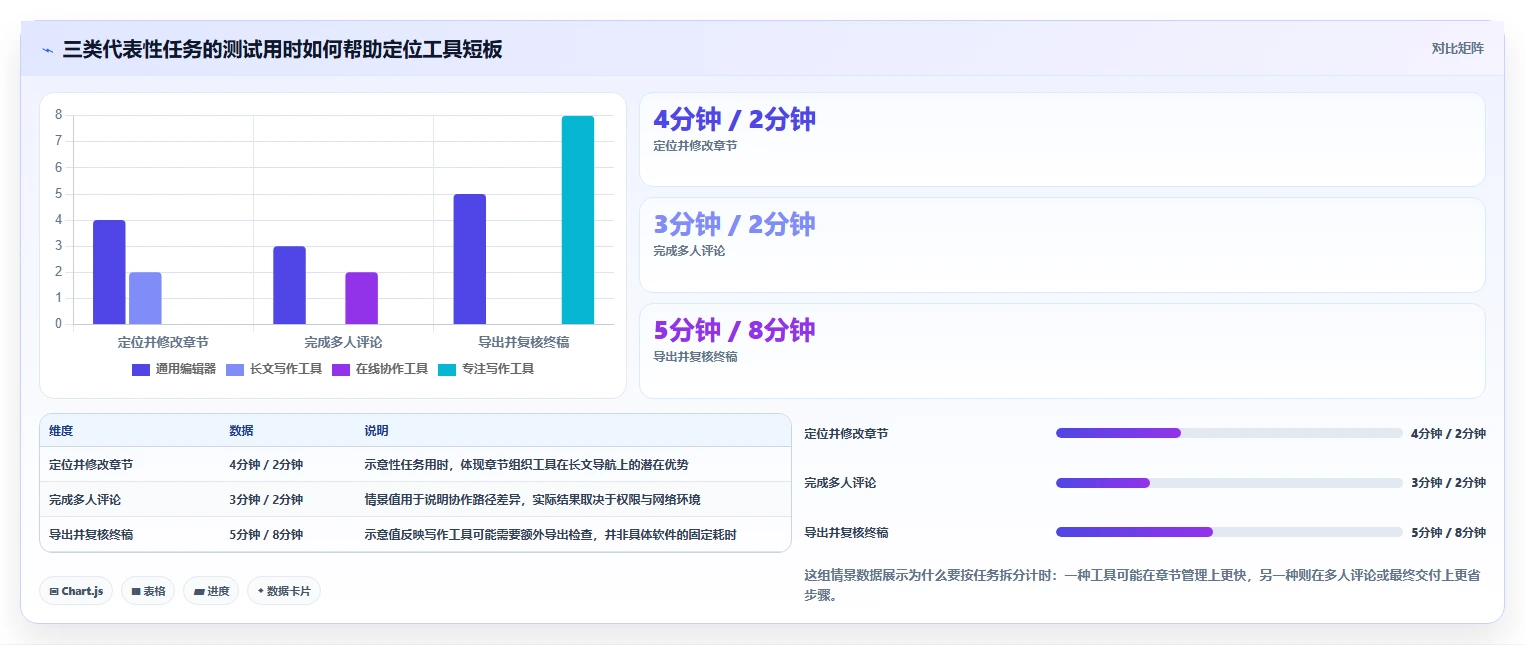Click the 数据 table column header
The height and width of the screenshot is (645, 1525).
click(x=241, y=431)
